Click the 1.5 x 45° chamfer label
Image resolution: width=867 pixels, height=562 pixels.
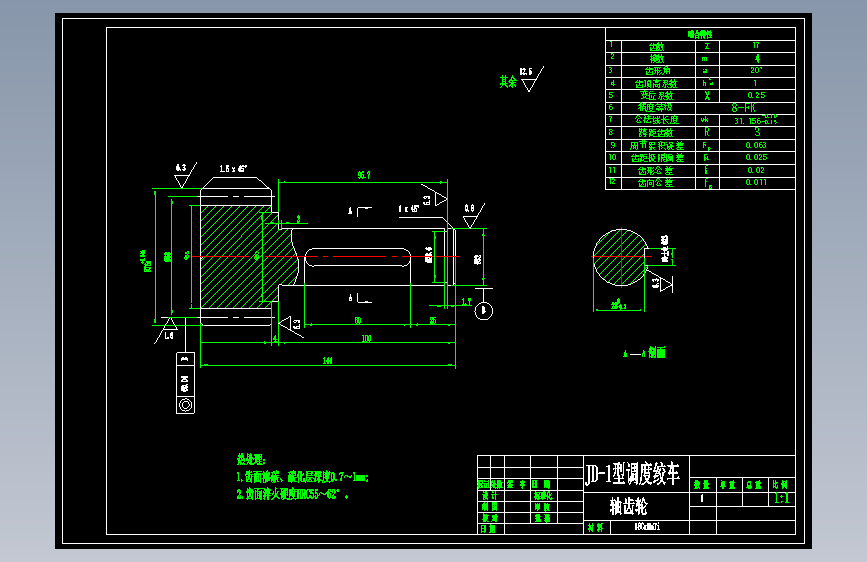point(233,169)
